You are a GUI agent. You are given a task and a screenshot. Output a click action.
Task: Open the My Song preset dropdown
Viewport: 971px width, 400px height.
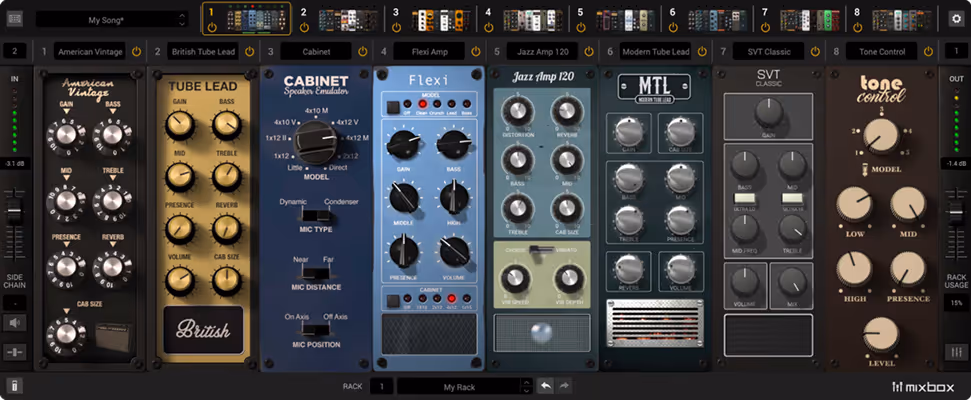tap(111, 19)
